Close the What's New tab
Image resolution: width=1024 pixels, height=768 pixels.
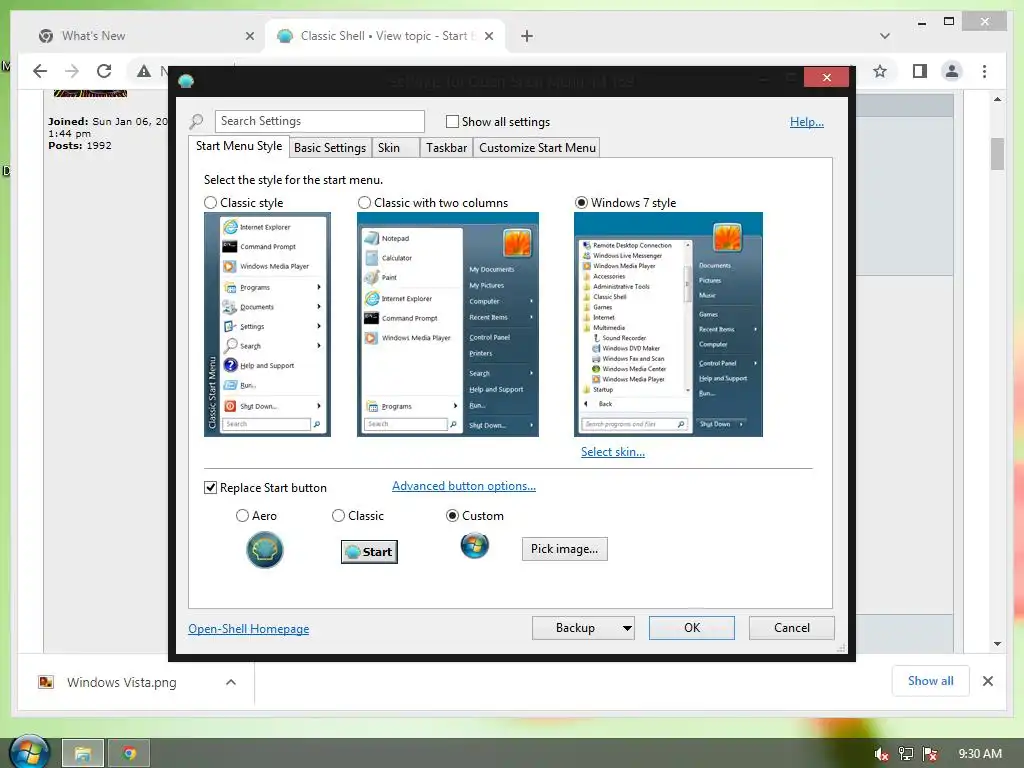(x=249, y=36)
